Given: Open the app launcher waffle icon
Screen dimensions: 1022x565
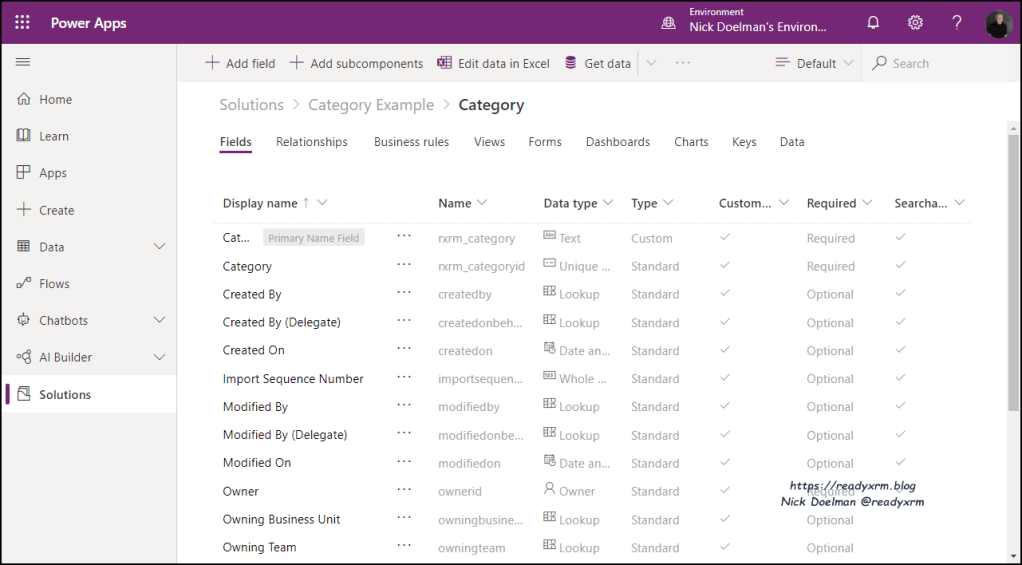Looking at the screenshot, I should point(22,23).
